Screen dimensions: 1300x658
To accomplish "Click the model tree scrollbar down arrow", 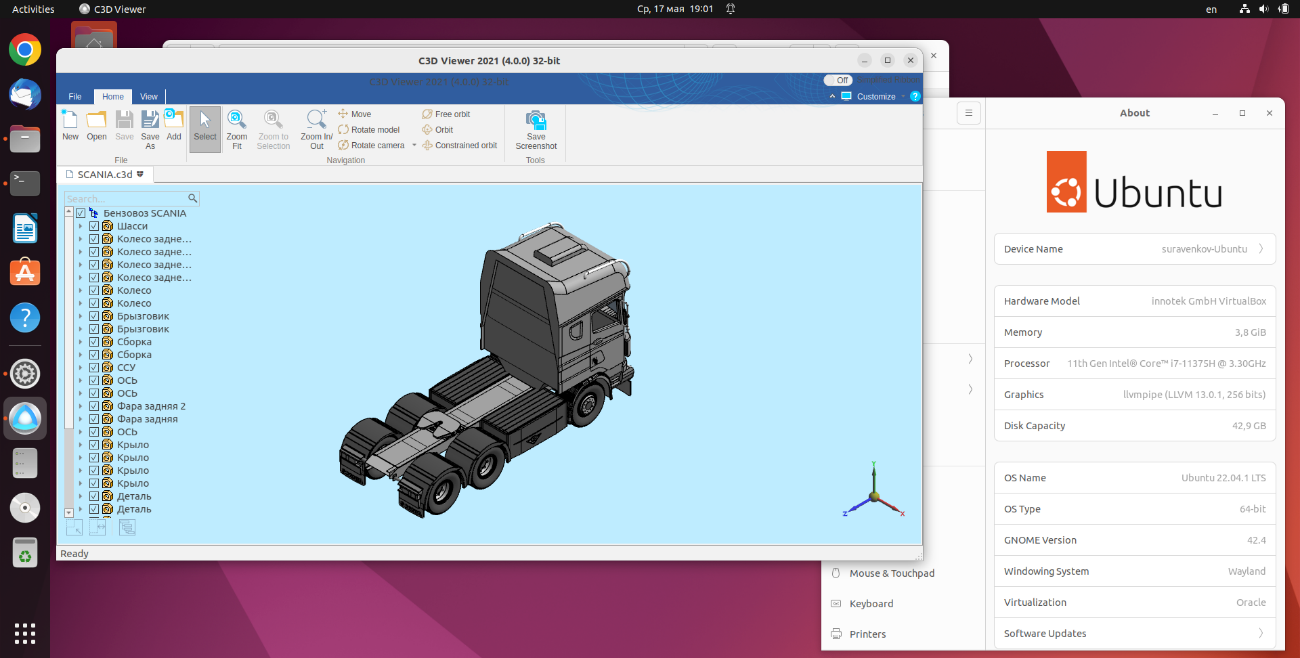I will (x=69, y=512).
